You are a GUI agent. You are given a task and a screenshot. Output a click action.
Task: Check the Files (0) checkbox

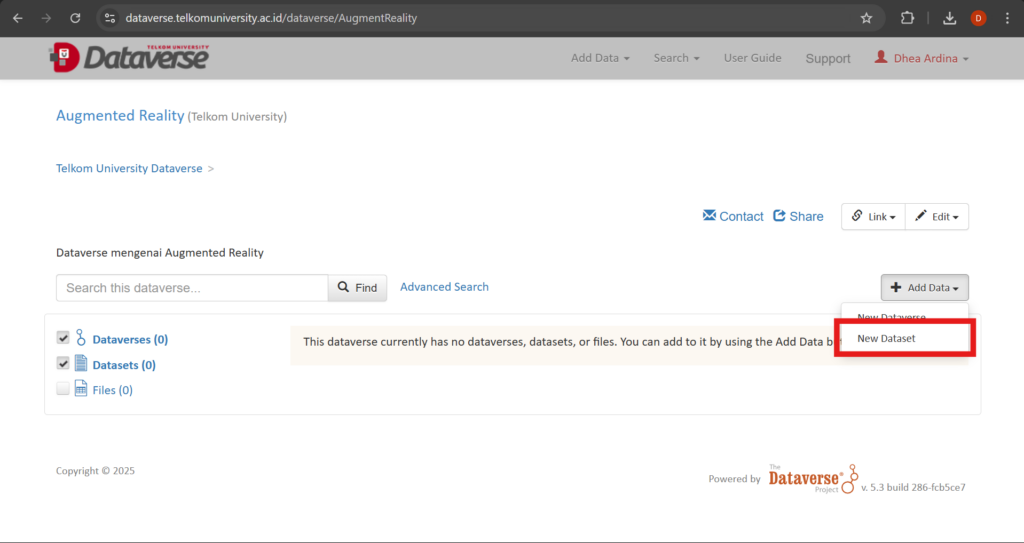[x=63, y=389]
